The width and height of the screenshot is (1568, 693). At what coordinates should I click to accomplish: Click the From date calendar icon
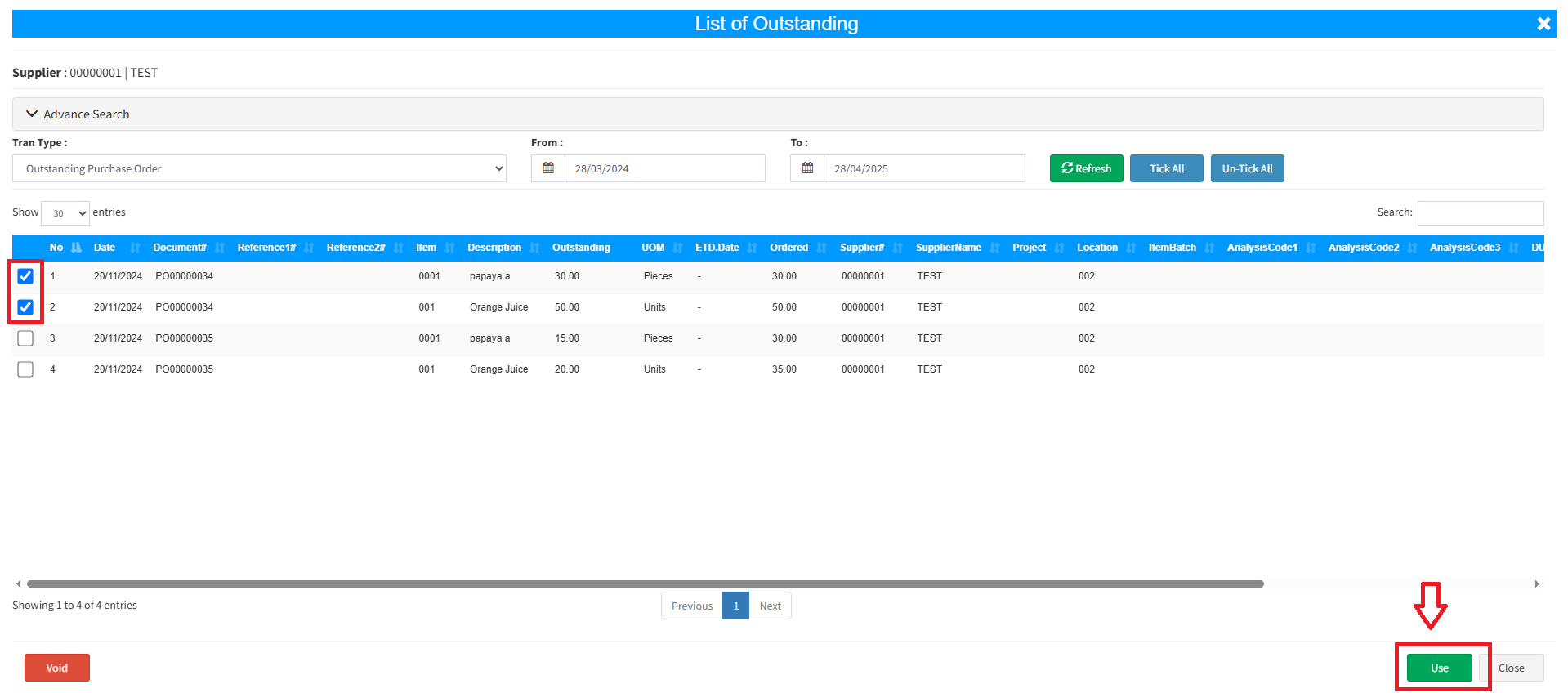coord(548,168)
